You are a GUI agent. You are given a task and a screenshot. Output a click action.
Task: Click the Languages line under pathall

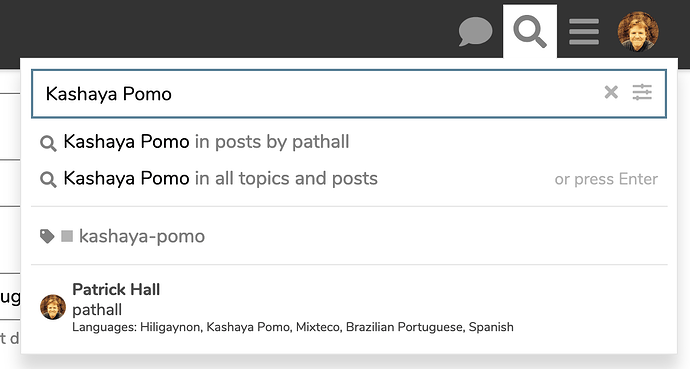pyautogui.click(x=293, y=327)
